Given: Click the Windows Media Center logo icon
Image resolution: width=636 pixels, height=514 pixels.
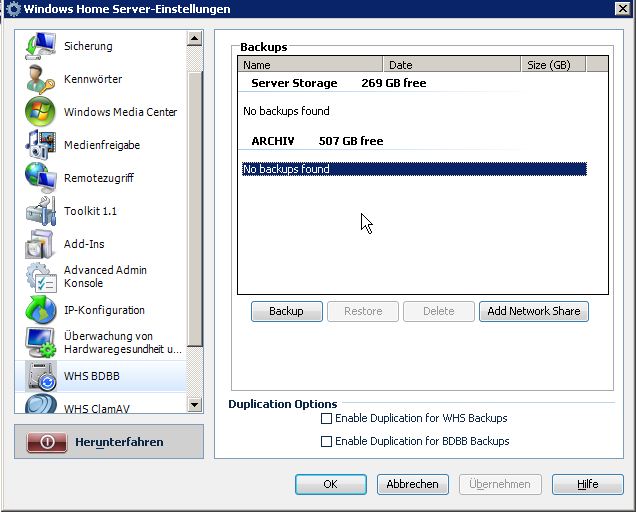Looking at the screenshot, I should pos(40,112).
